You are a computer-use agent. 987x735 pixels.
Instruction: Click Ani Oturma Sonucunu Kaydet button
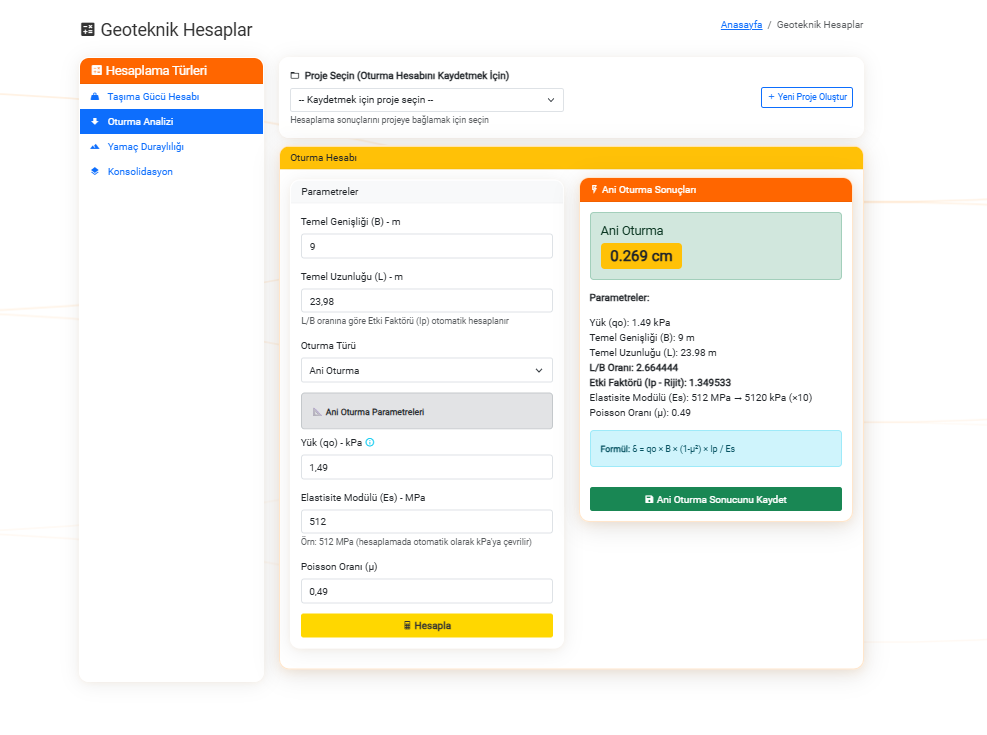pos(715,499)
